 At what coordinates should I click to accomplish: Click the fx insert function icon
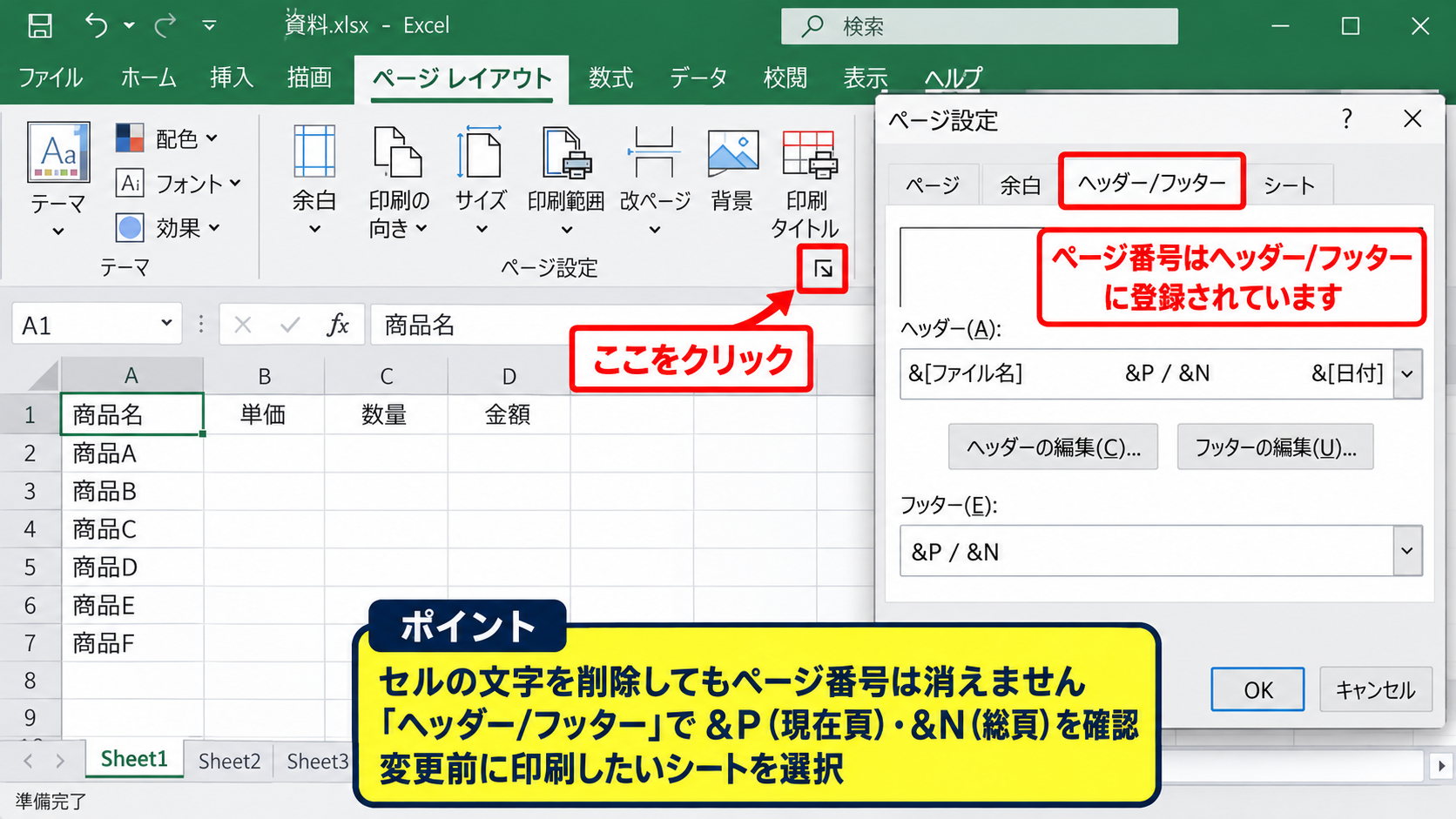[x=338, y=325]
